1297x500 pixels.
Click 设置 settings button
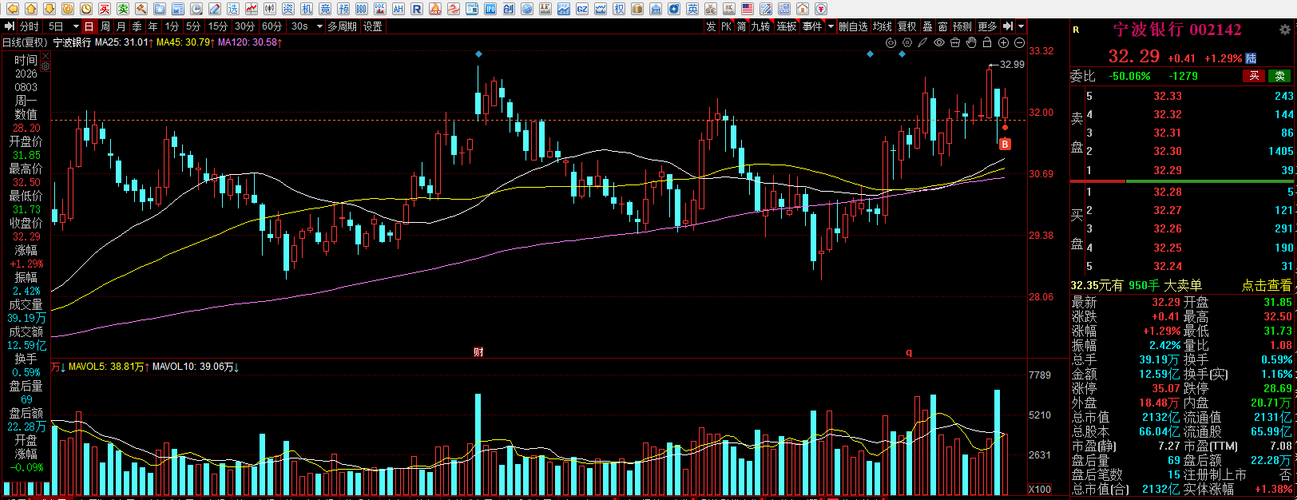point(373,26)
